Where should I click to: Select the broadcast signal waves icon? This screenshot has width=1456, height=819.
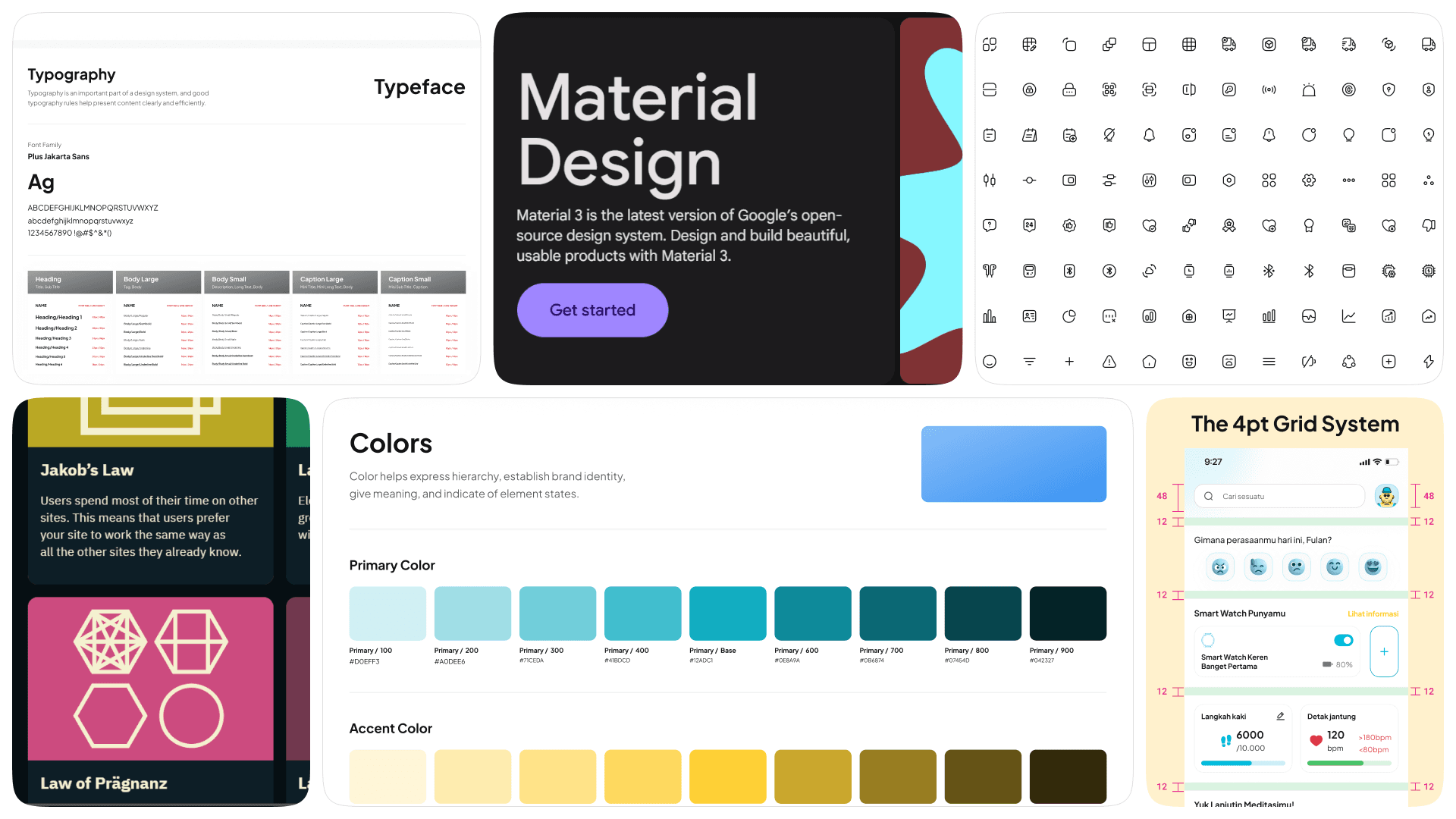tap(1269, 89)
